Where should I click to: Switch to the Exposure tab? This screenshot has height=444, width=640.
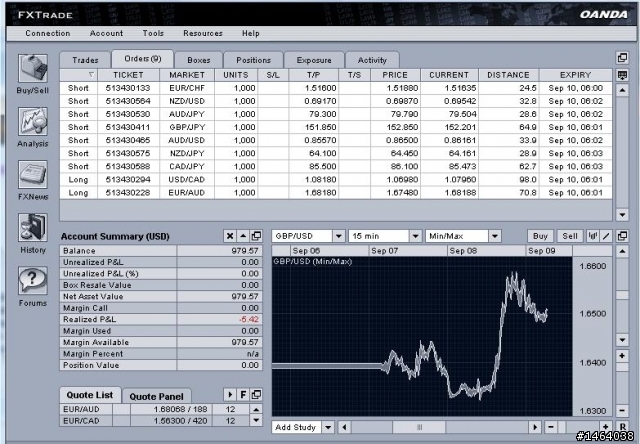coord(314,60)
